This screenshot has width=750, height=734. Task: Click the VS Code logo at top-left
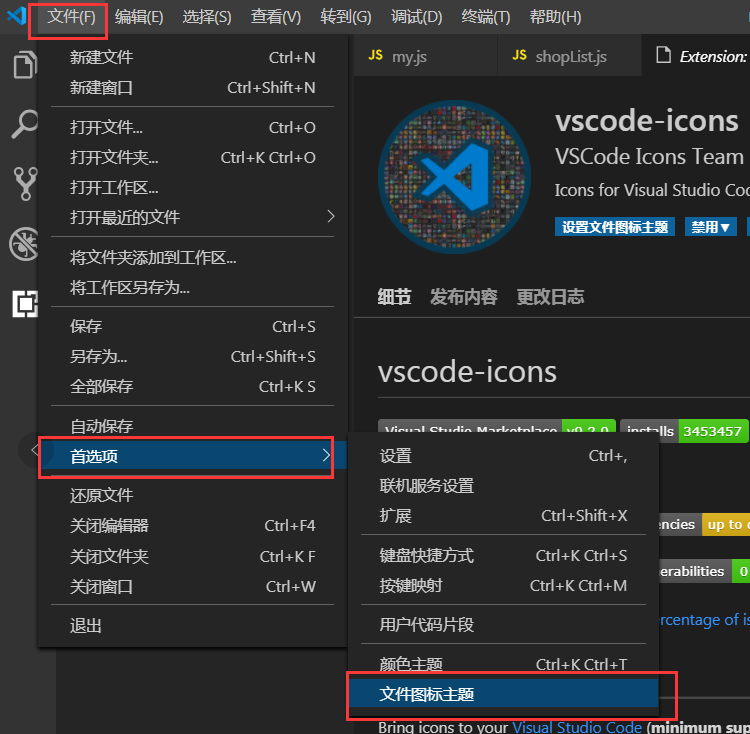pos(17,16)
